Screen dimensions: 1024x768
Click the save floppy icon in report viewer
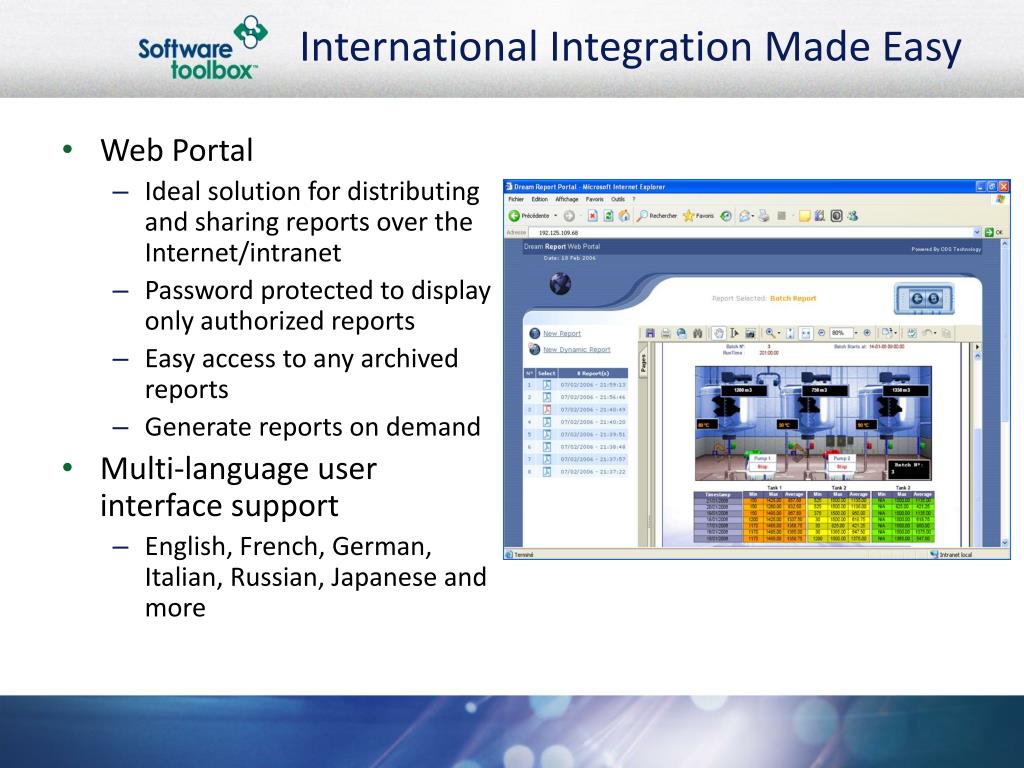coord(650,333)
